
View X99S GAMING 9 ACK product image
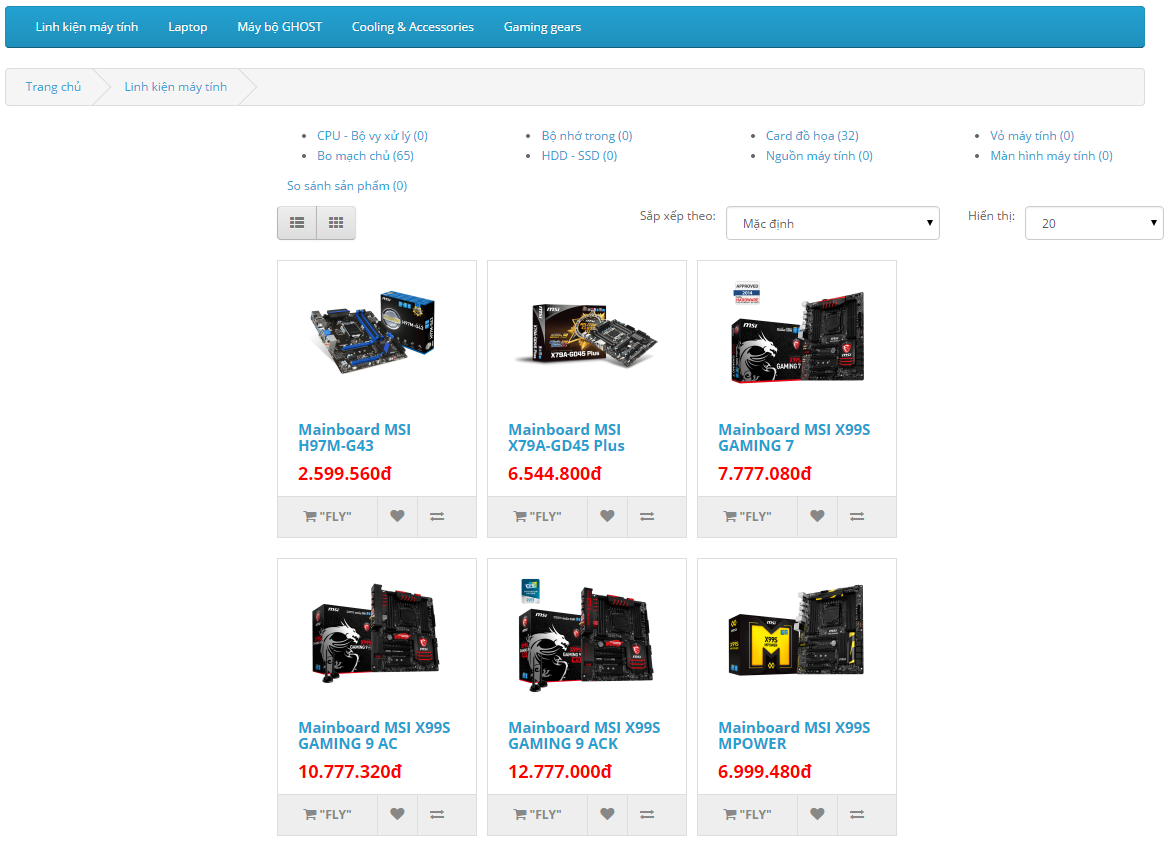point(586,633)
